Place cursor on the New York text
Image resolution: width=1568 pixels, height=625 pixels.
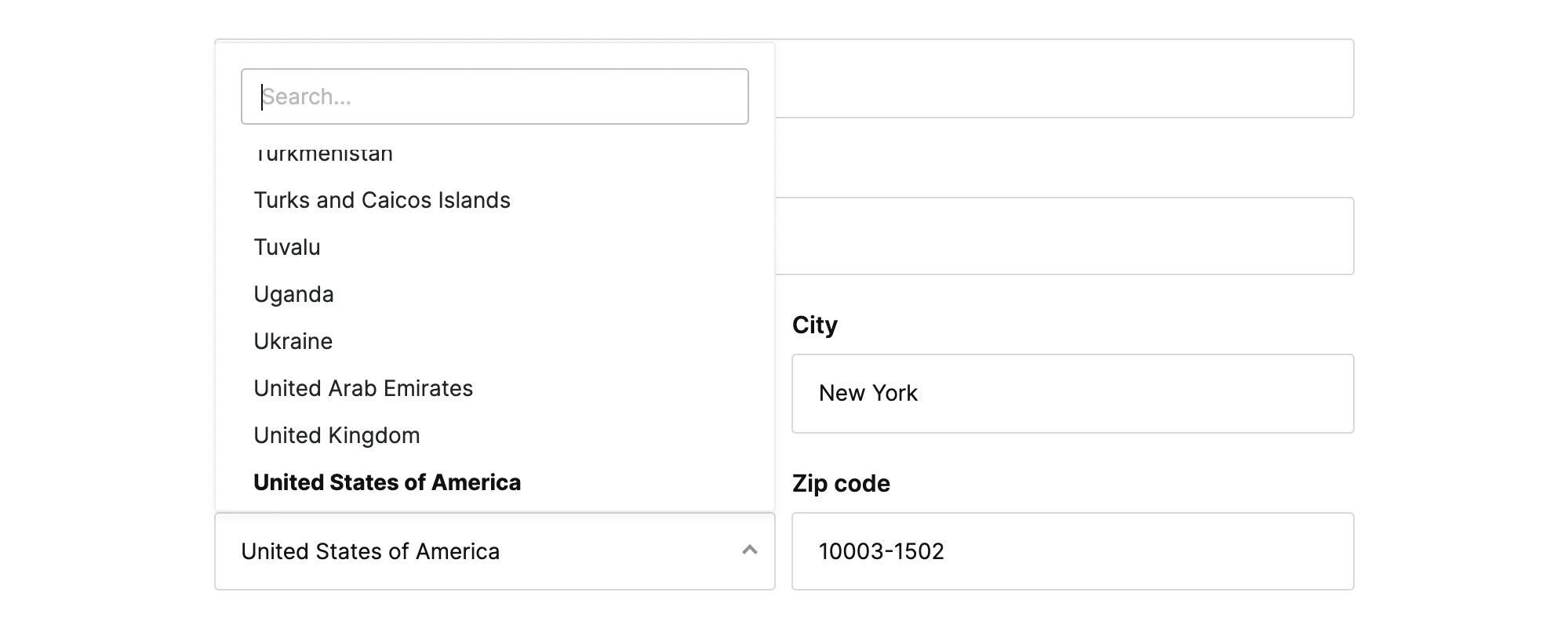coord(868,394)
